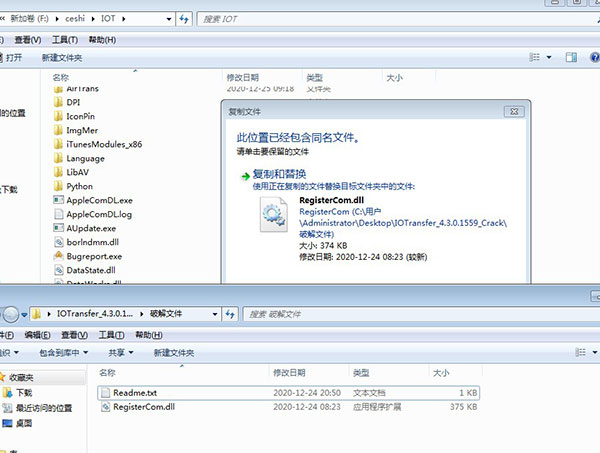
Task: Choose 复制和替换 option in dialog
Action: click(x=279, y=174)
